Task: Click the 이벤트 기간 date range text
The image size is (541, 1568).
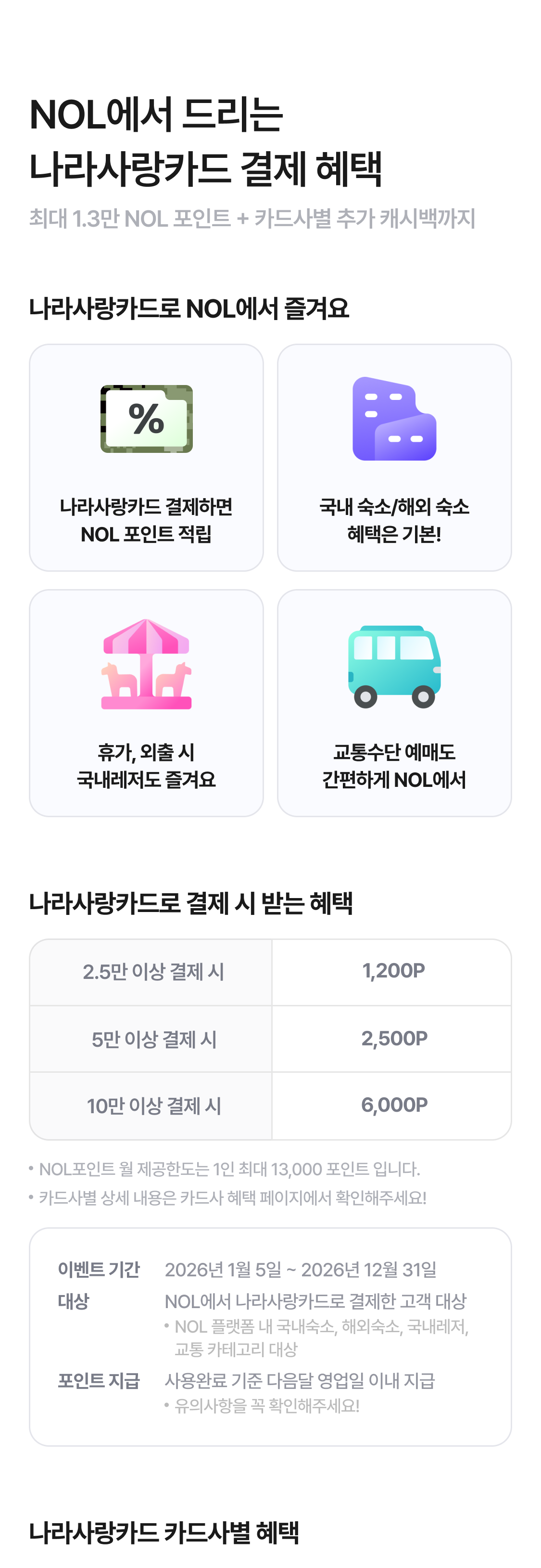Action: coord(300,1270)
